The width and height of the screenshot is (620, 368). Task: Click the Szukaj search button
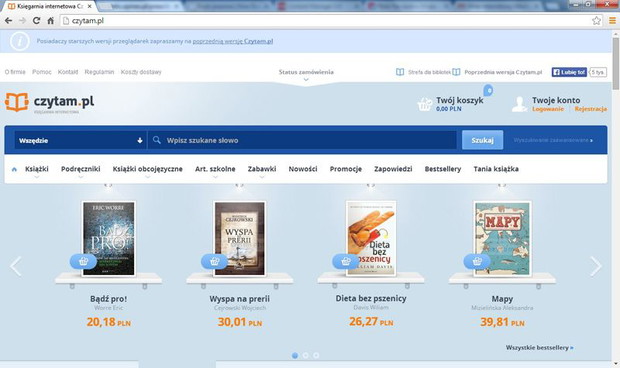pos(482,140)
